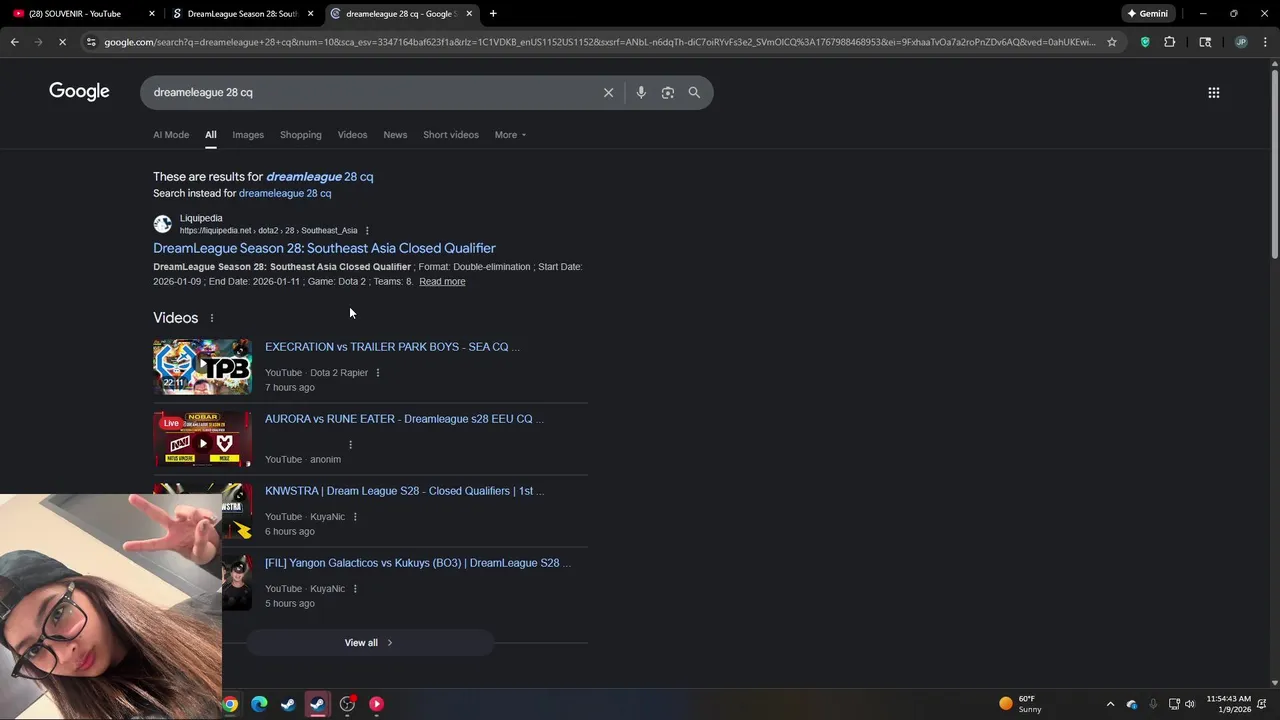Click the Google logo
Viewport: 1280px width, 720px height.
click(x=79, y=92)
